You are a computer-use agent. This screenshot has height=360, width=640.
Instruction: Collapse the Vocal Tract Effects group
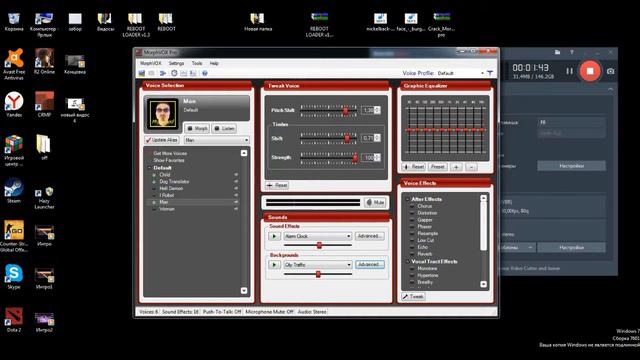coord(407,262)
